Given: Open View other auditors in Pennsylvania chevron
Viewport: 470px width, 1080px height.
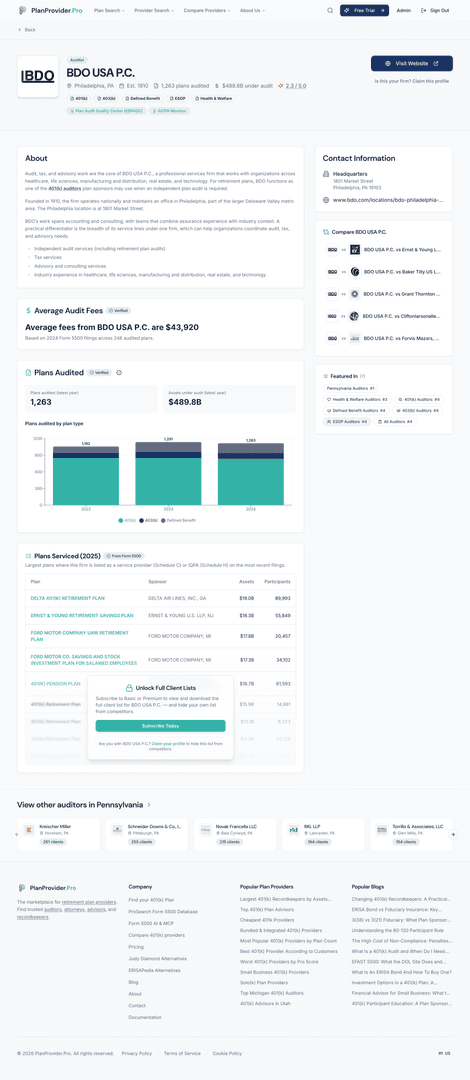Looking at the screenshot, I should pyautogui.click(x=150, y=804).
